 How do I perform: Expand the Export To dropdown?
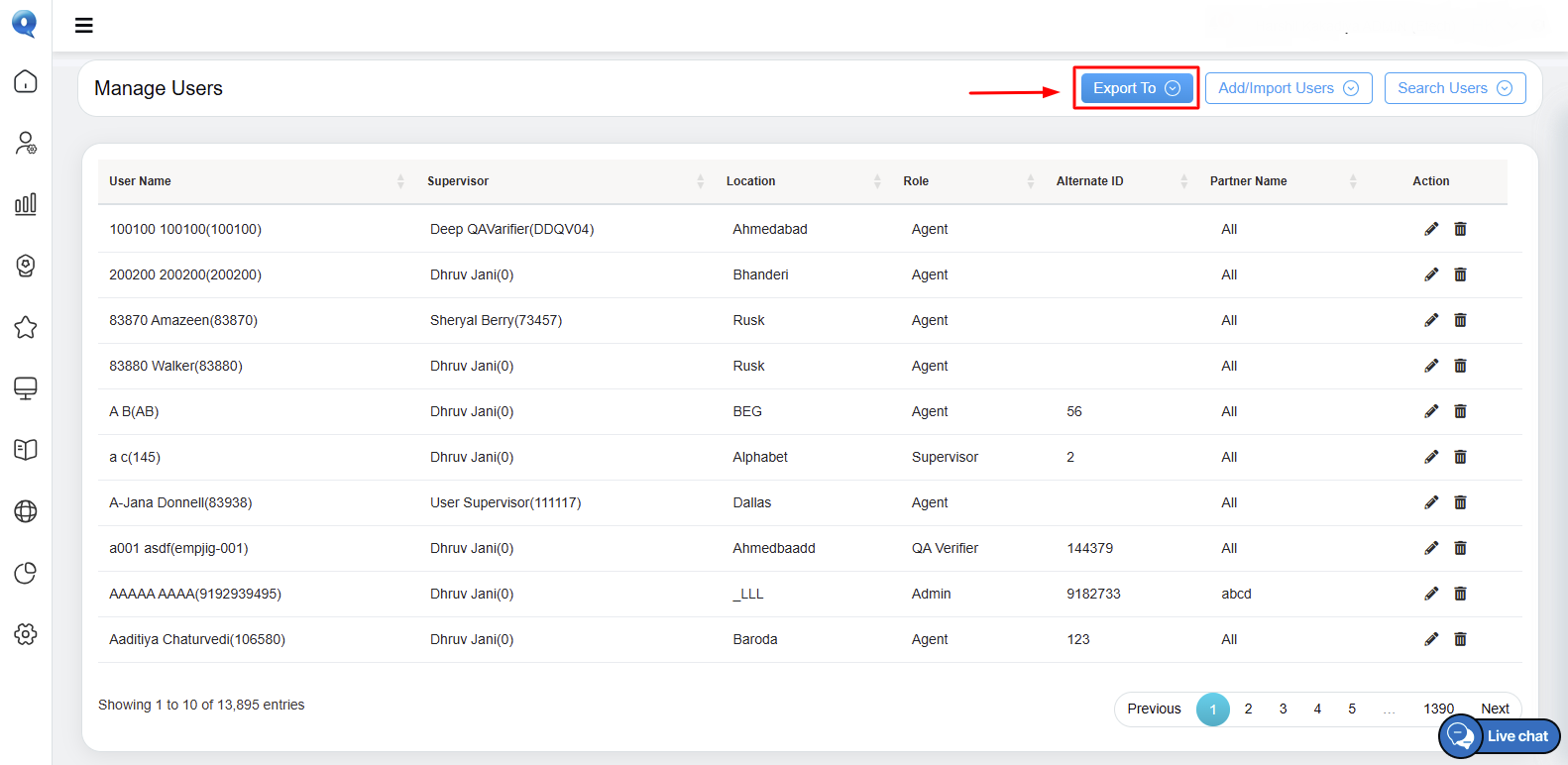click(1136, 88)
